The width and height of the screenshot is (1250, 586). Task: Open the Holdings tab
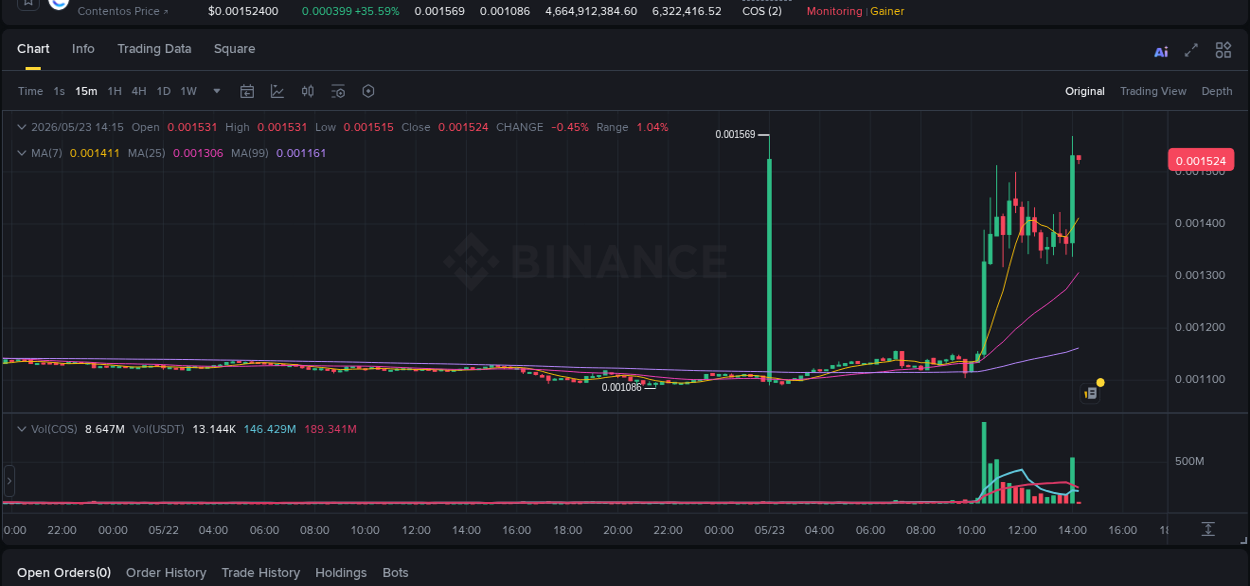point(341,573)
